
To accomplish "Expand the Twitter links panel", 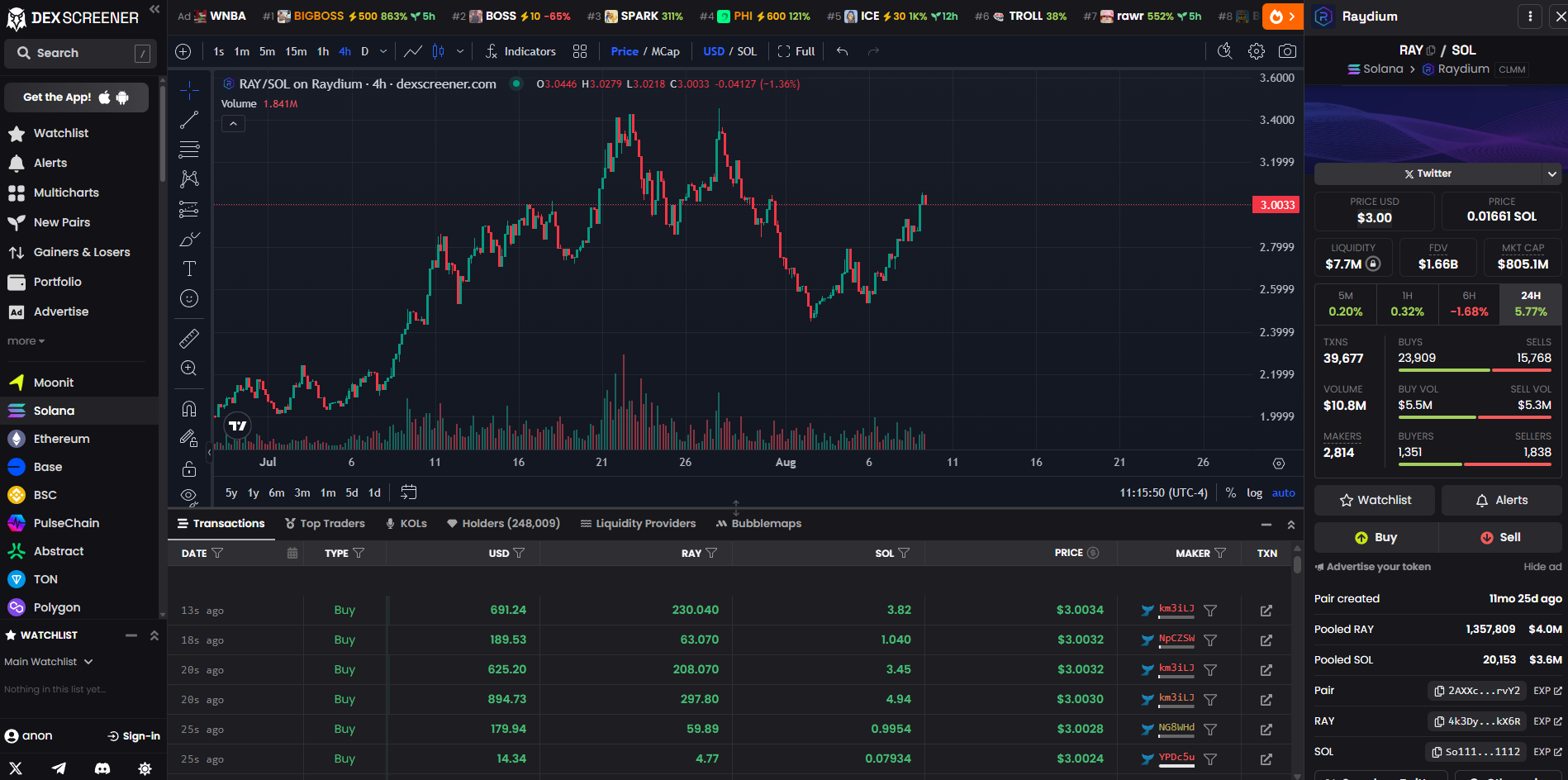I will [1554, 174].
